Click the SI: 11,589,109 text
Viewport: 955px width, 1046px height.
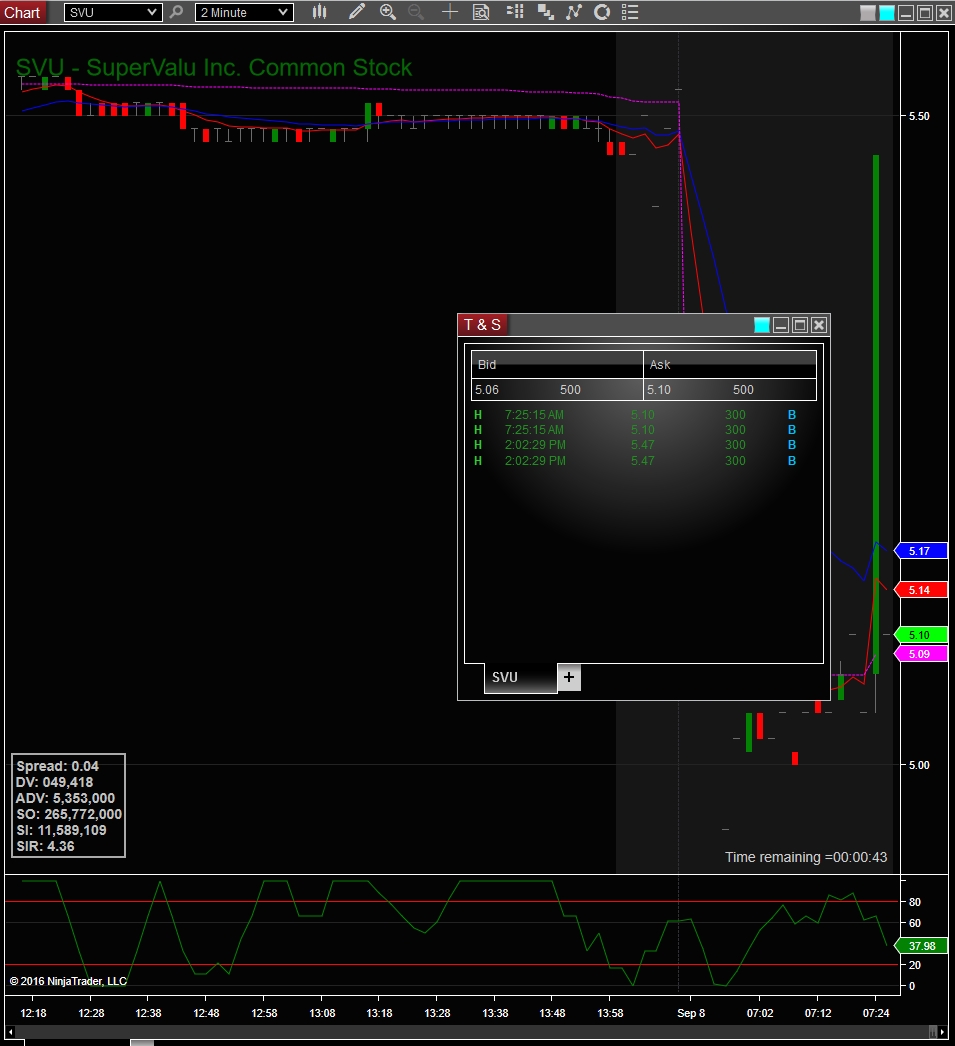click(61, 831)
